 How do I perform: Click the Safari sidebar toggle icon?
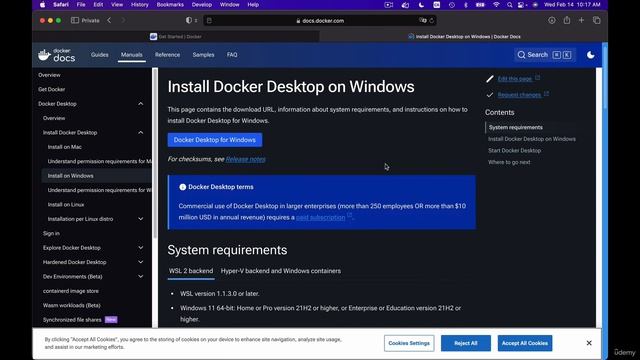point(75,20)
